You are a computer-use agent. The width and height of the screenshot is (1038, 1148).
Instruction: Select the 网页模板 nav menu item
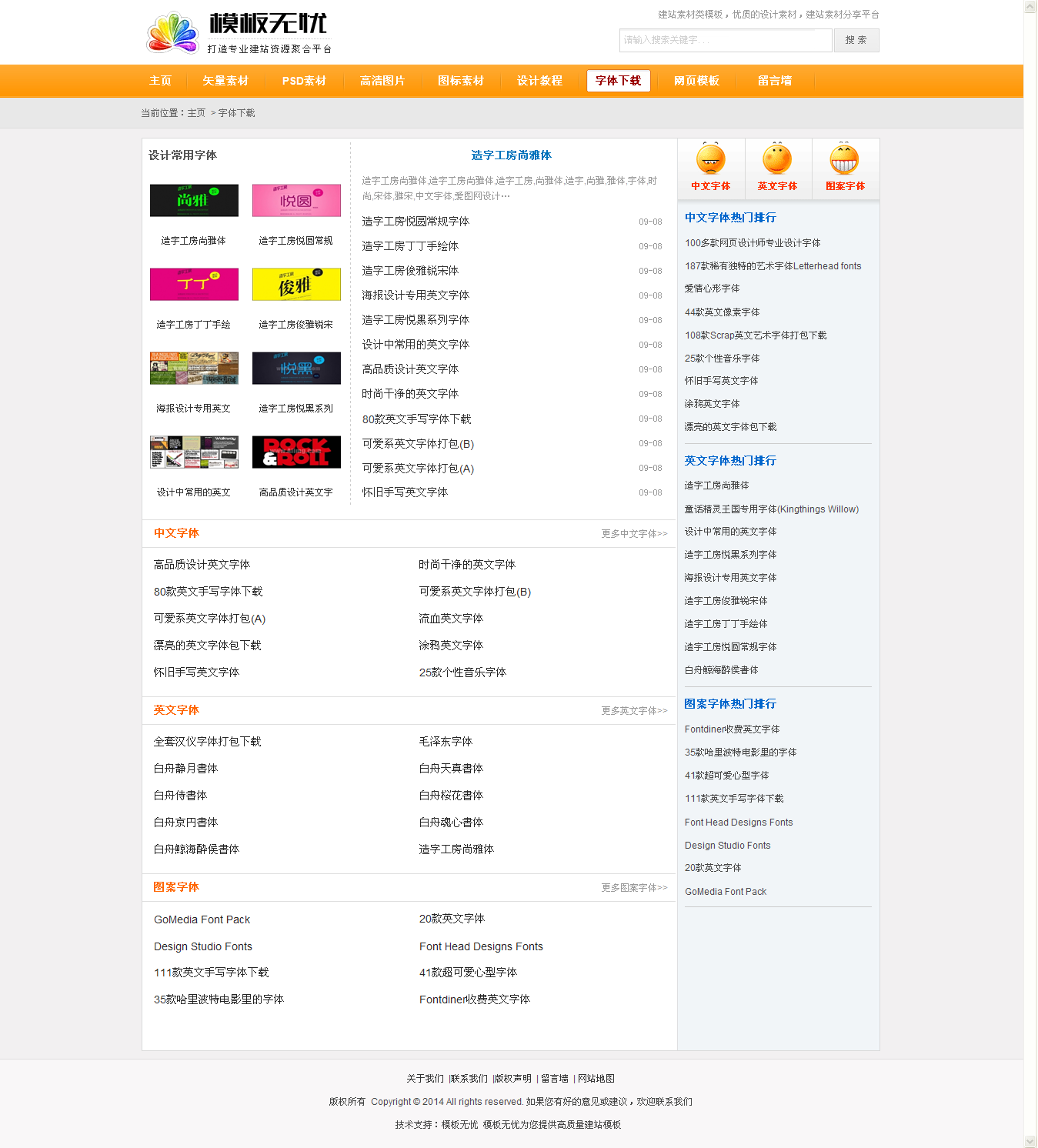pos(696,81)
